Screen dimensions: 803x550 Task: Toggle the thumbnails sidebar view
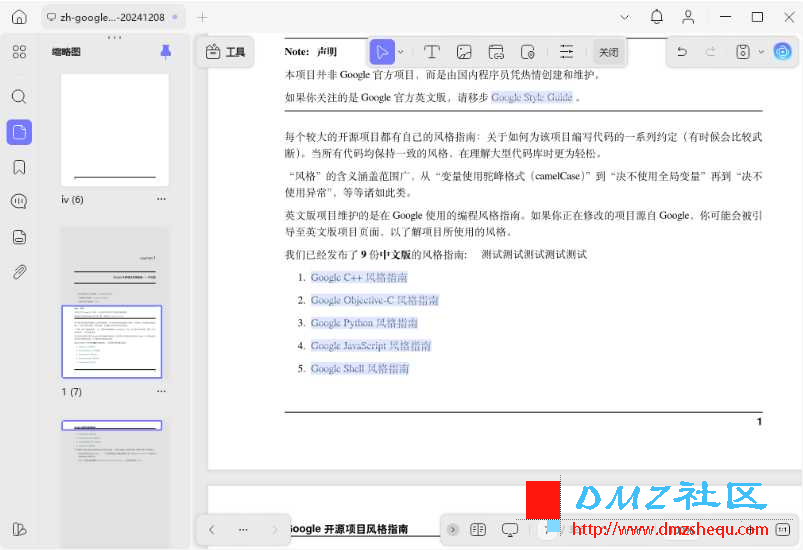pyautogui.click(x=19, y=132)
